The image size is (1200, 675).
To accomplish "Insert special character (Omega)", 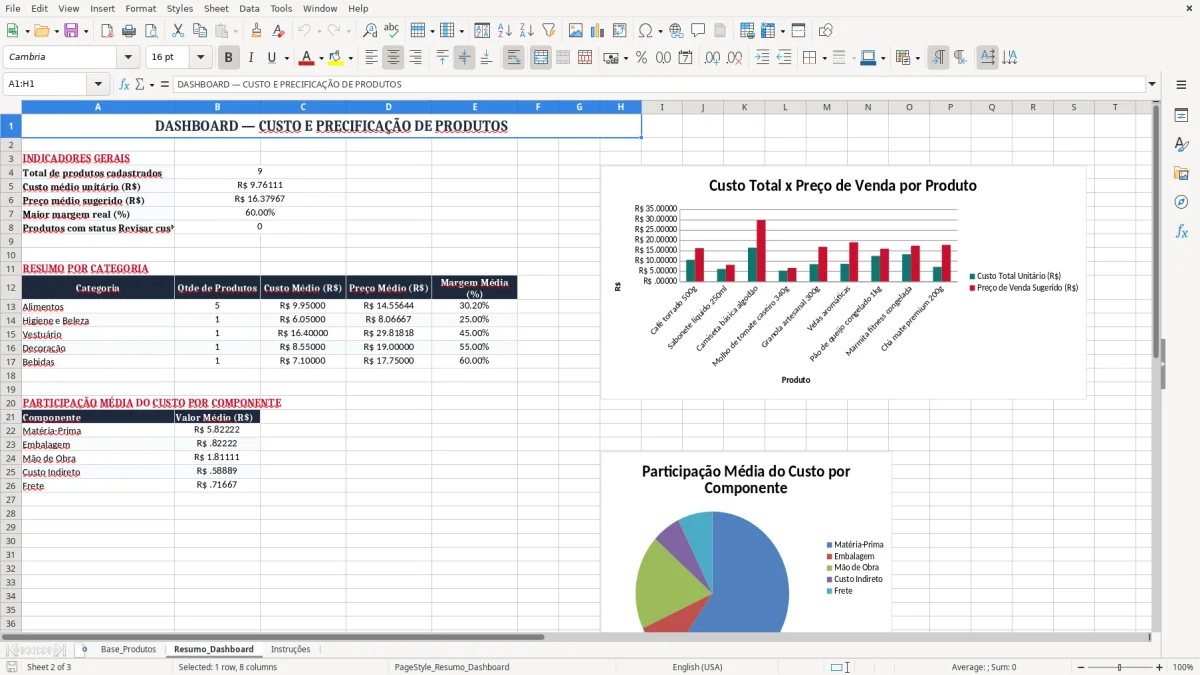I will coord(645,31).
